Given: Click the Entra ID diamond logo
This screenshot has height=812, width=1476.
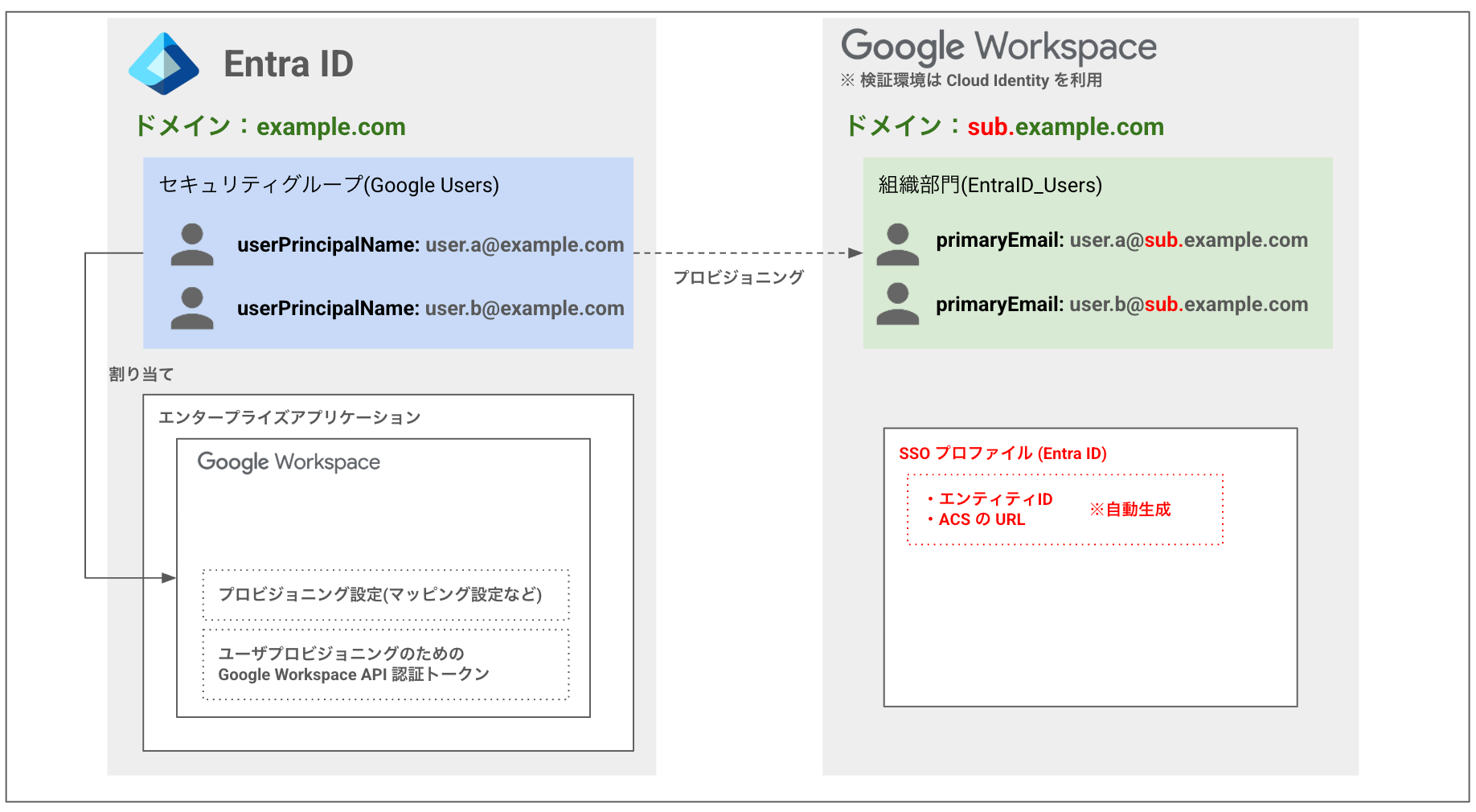Looking at the screenshot, I should pyautogui.click(x=164, y=64).
